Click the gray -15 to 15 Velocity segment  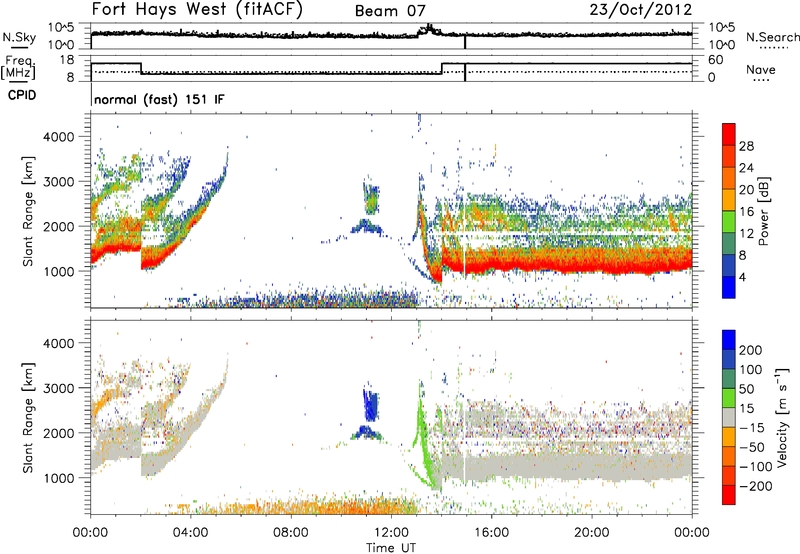coord(729,417)
